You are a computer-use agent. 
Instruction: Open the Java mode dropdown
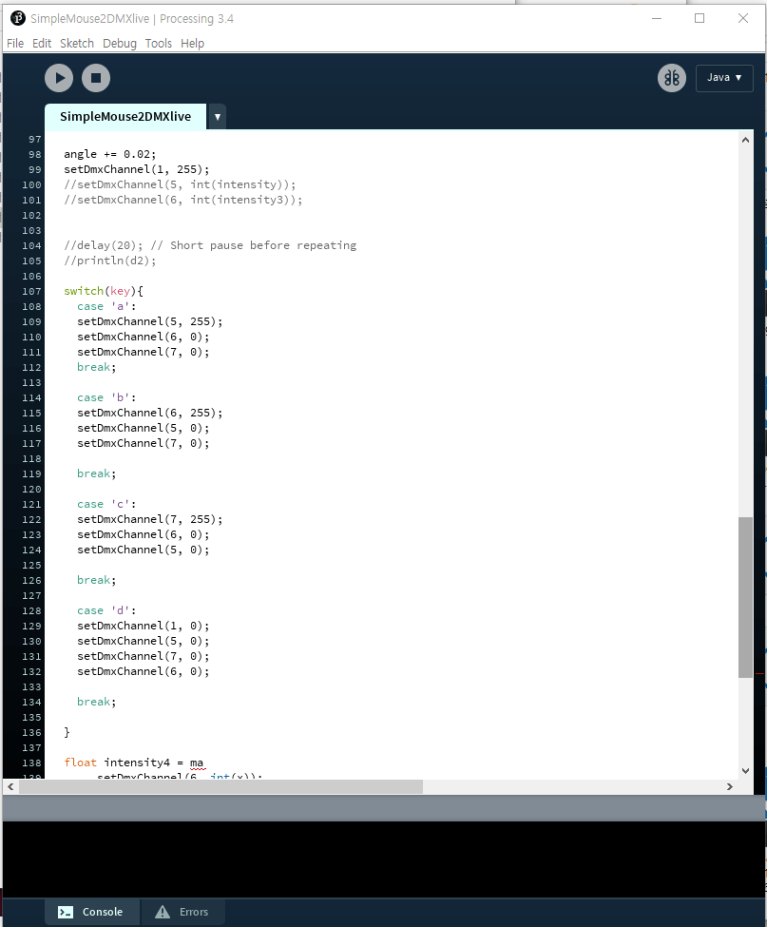(x=724, y=78)
